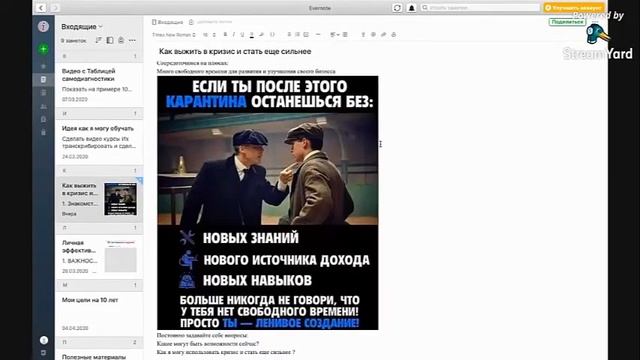
Task: Click the last formatting toolbar icon
Action: click(393, 35)
